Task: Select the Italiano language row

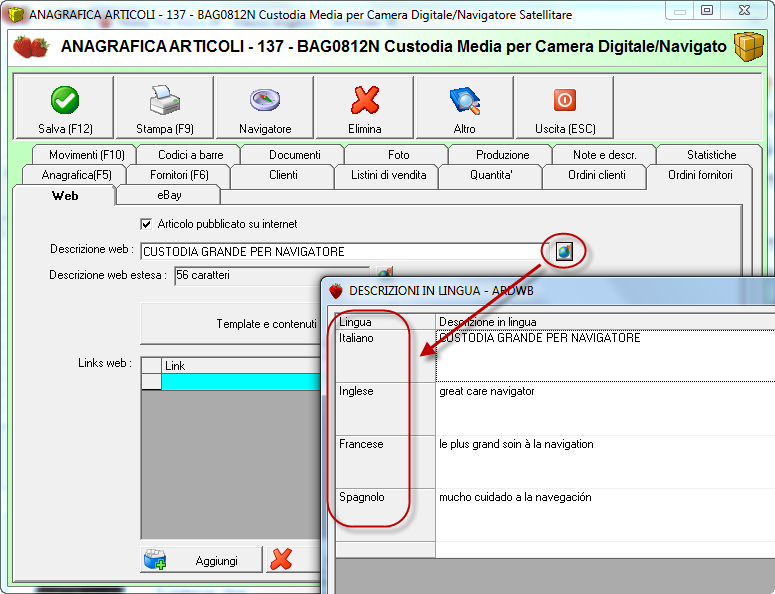Action: 386,356
